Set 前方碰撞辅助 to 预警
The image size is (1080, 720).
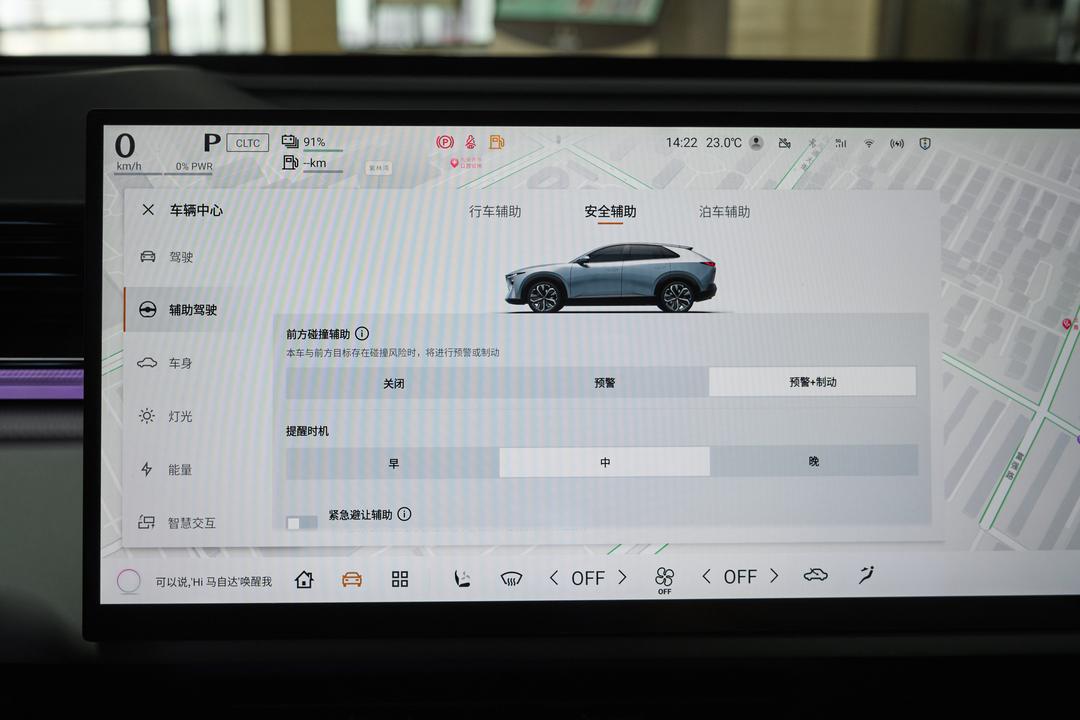pos(604,382)
